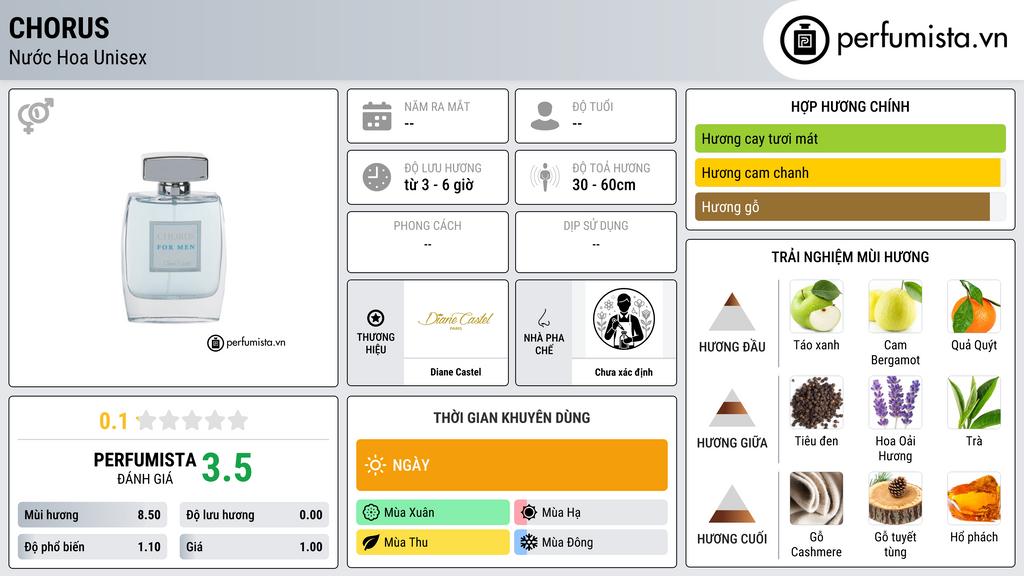Image resolution: width=1024 pixels, height=576 pixels.
Task: Click the perfumista.vn site name
Action: coord(922,39)
